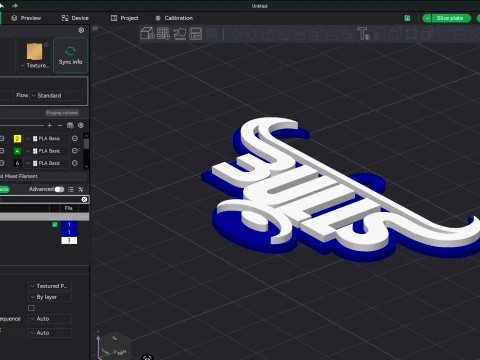
Task: Collapse the sidebar with viewport corner icon
Action: pos(95,29)
